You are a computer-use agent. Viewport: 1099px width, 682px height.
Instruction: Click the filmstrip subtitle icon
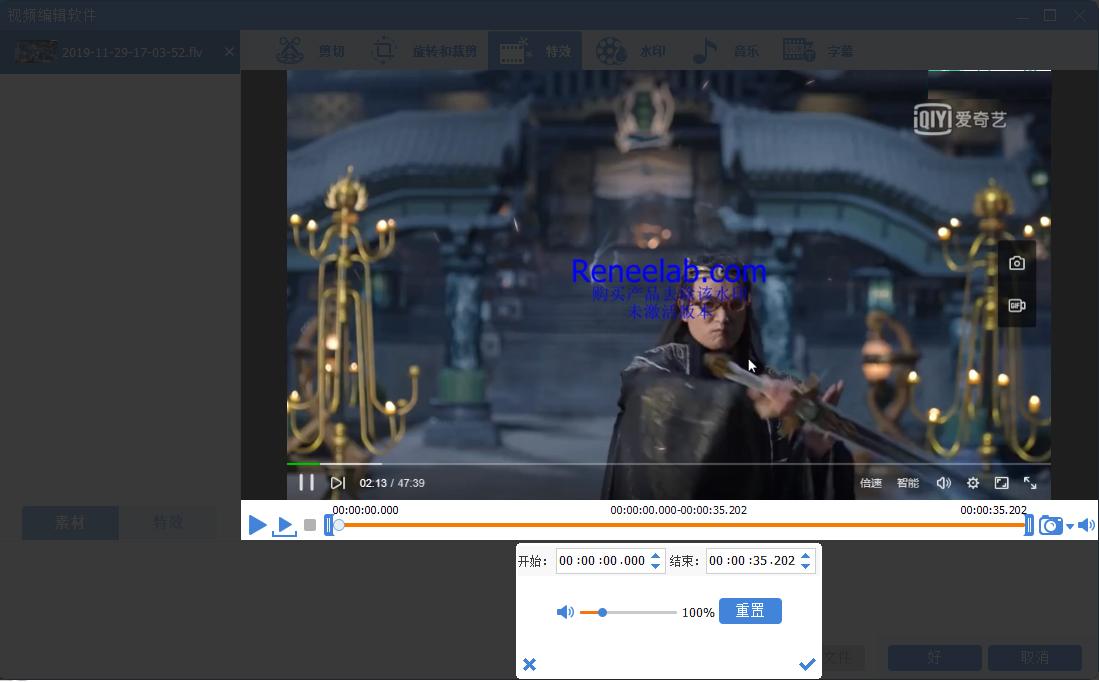pos(798,50)
